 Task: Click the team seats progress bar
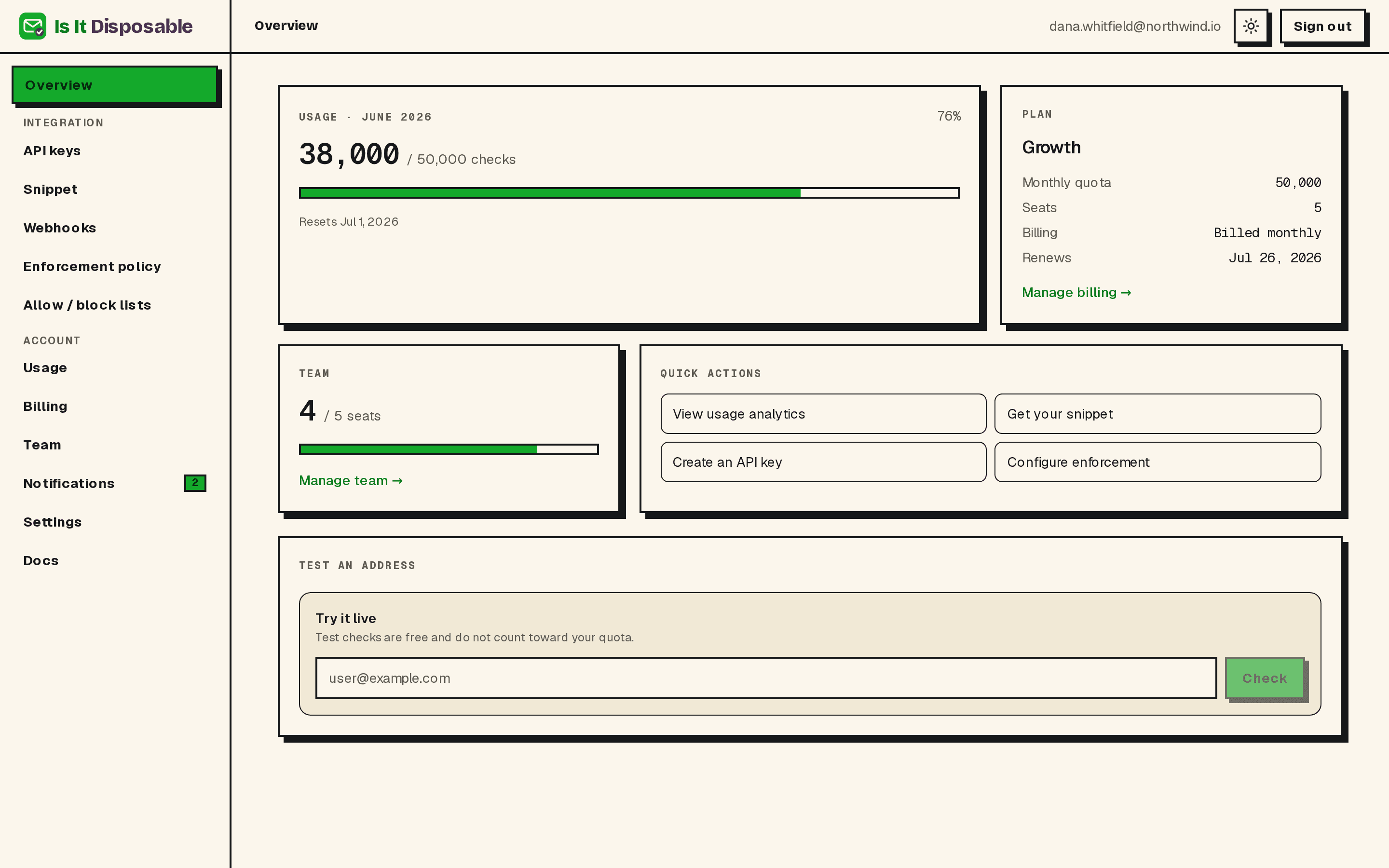tap(449, 449)
